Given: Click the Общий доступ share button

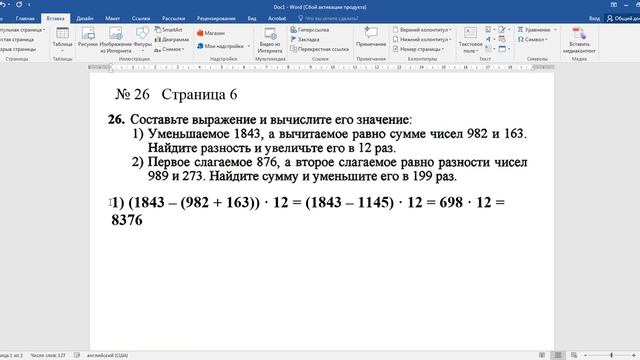Looking at the screenshot, I should click(623, 18).
